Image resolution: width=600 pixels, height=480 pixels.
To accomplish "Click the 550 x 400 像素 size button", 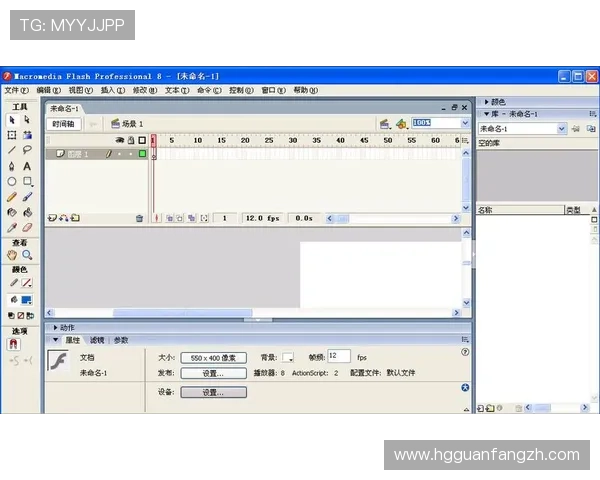I will [x=214, y=358].
